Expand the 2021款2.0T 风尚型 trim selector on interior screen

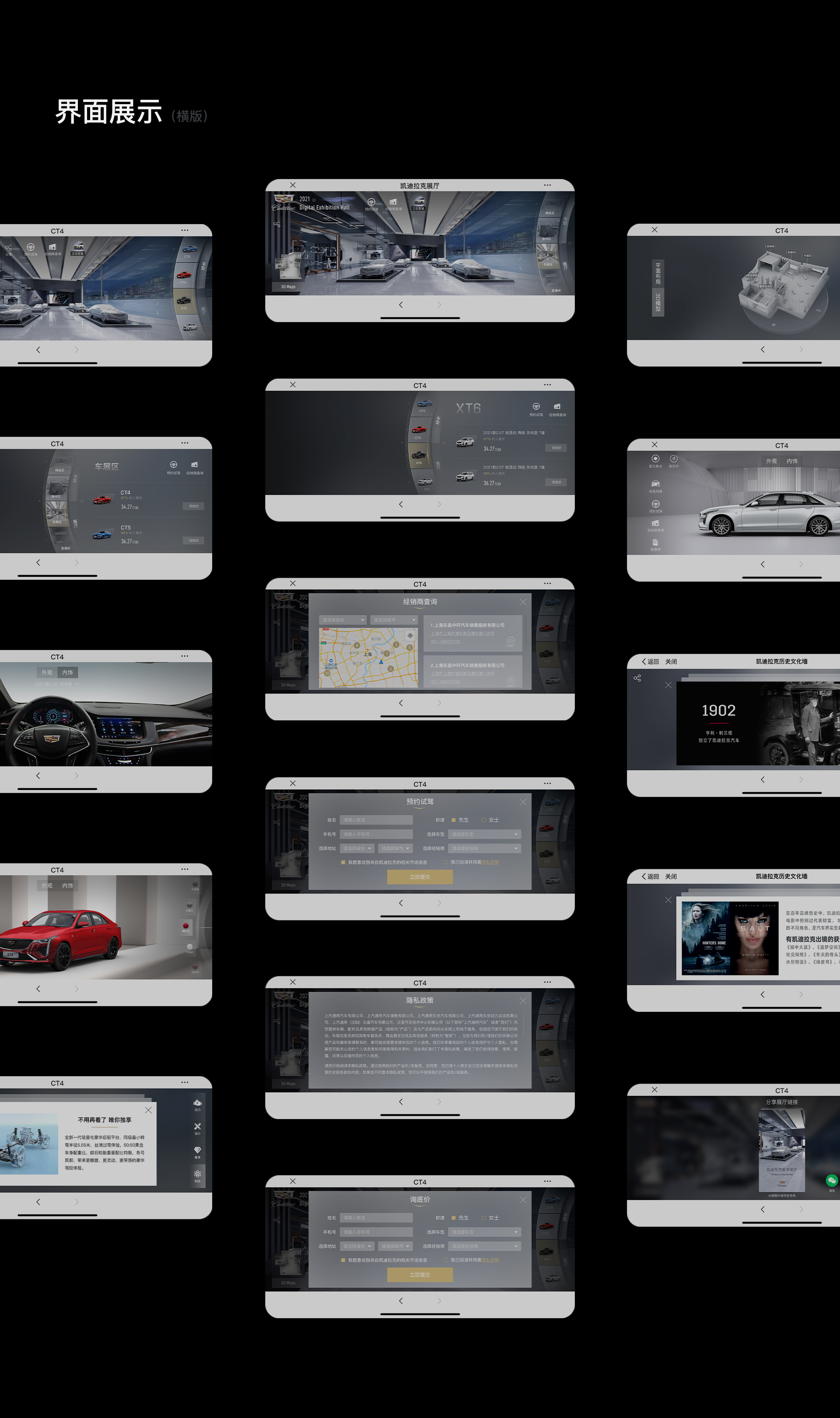tap(56, 684)
